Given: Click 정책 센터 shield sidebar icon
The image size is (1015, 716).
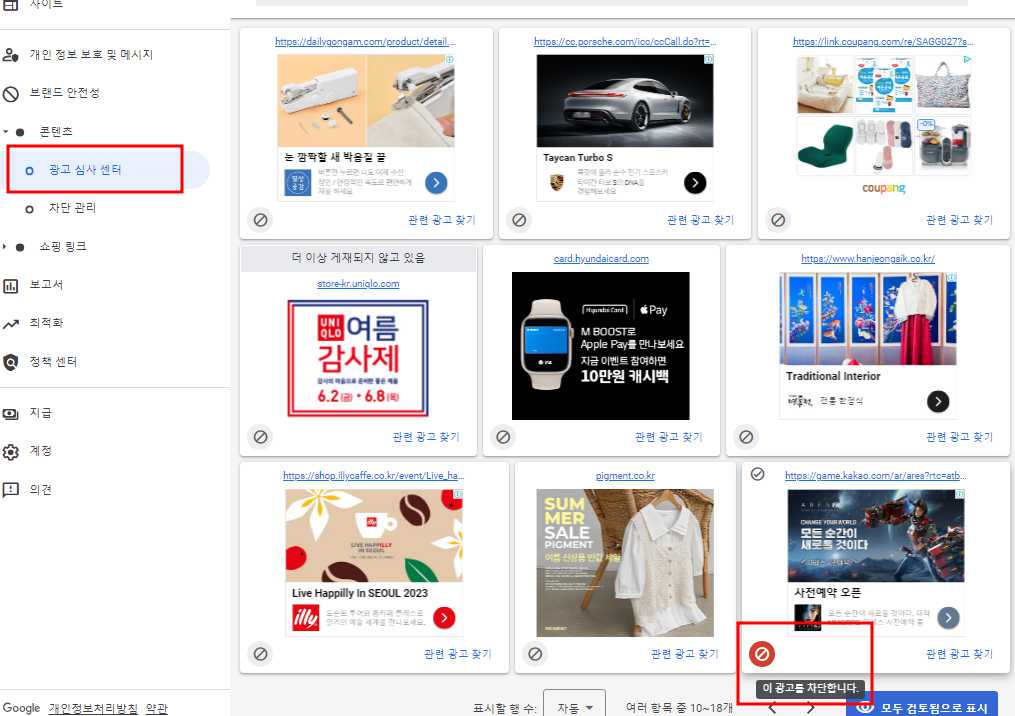Looking at the screenshot, I should (10, 362).
